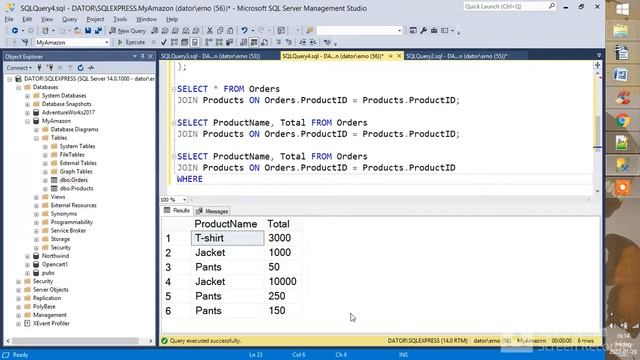Click the Navigate Backward circular icon
Image resolution: width=640 pixels, height=360 pixels.
coord(15,31)
